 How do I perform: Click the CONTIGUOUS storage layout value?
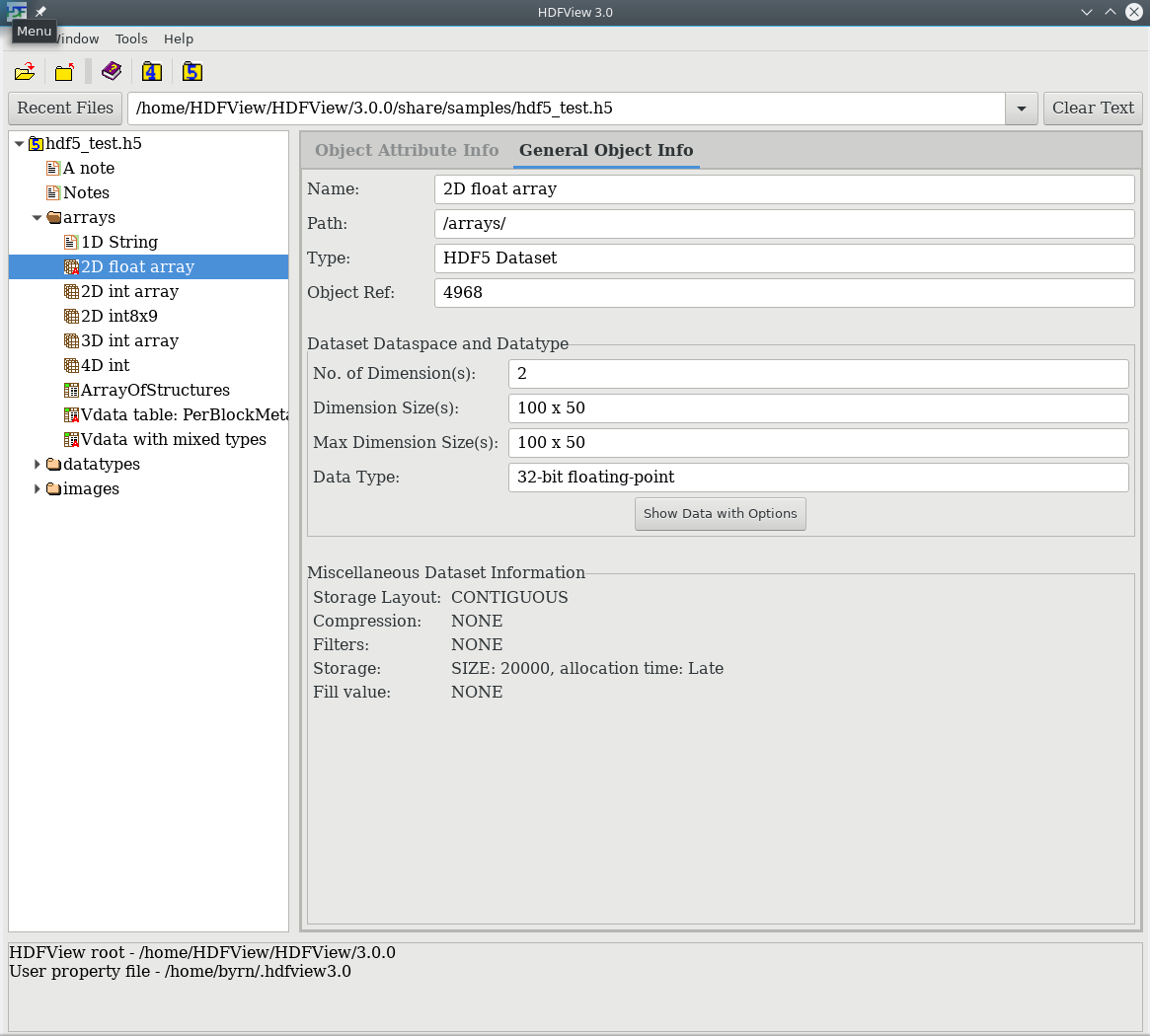coord(509,598)
